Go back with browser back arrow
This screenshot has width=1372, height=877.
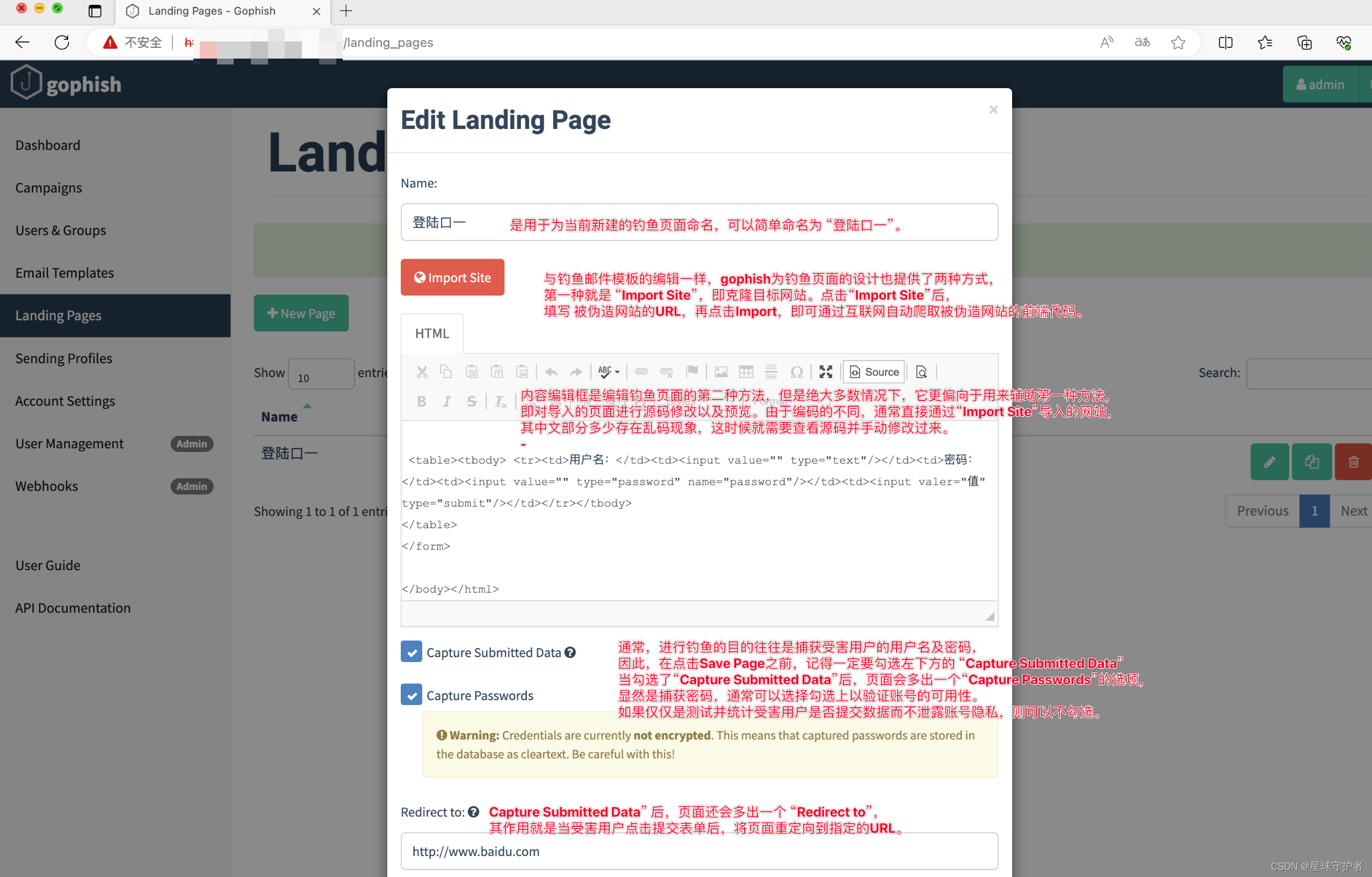23,42
